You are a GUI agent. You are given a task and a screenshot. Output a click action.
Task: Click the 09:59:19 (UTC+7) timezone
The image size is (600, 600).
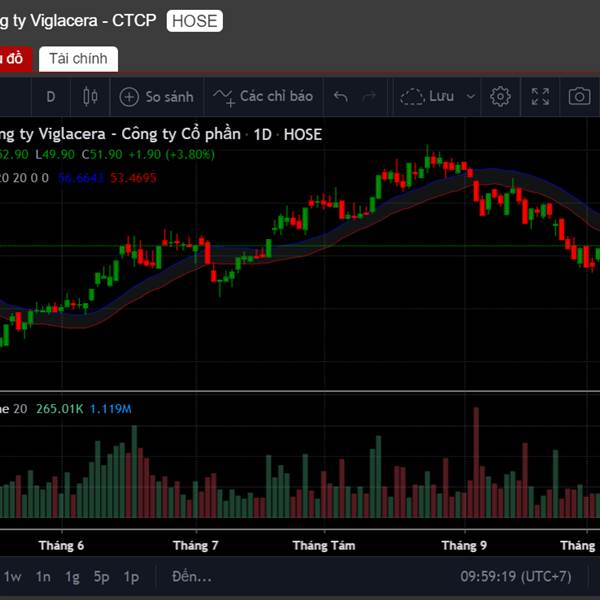coord(515,576)
